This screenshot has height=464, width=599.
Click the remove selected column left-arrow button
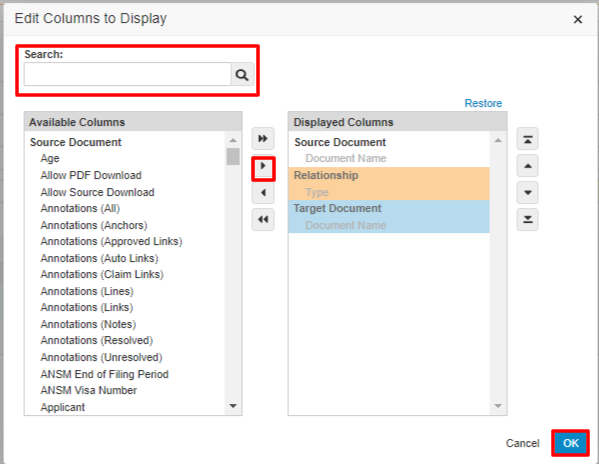click(x=263, y=192)
